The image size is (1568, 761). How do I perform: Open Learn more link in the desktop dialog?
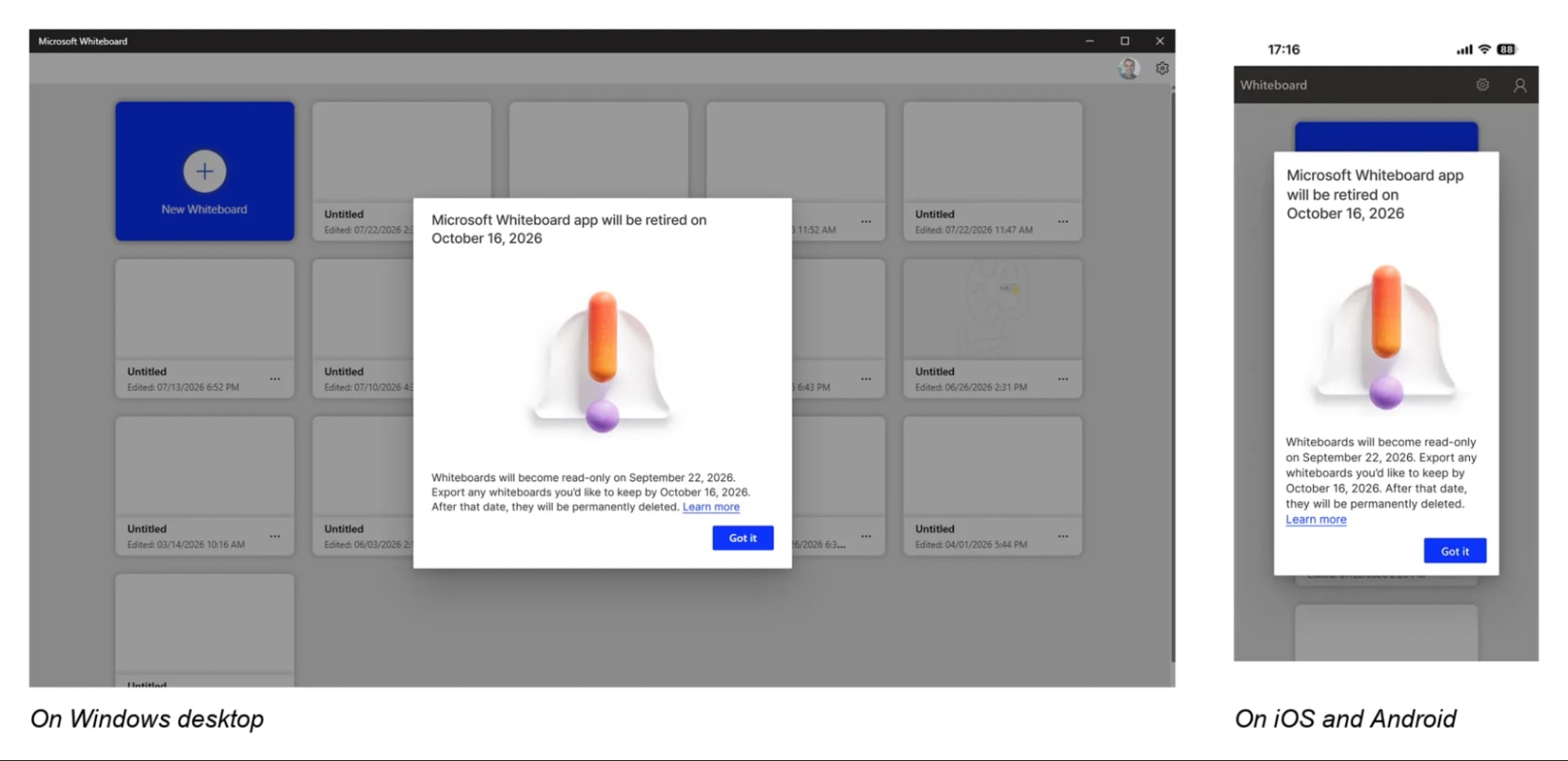point(710,507)
